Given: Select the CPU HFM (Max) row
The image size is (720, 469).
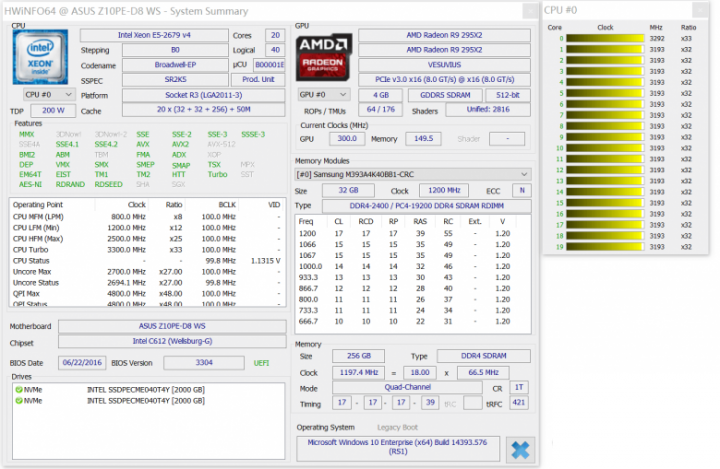Looking at the screenshot, I should point(147,239).
